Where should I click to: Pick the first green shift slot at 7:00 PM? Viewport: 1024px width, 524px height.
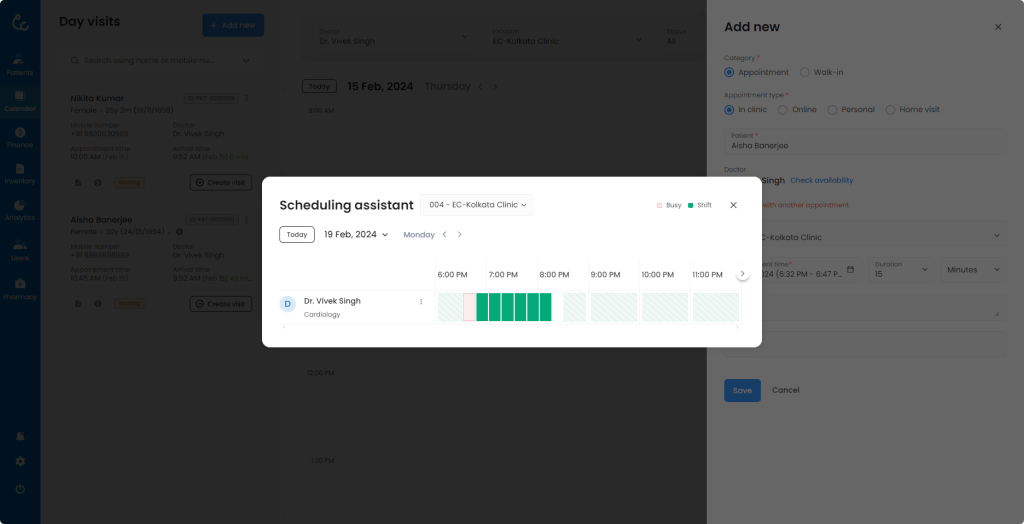click(482, 307)
